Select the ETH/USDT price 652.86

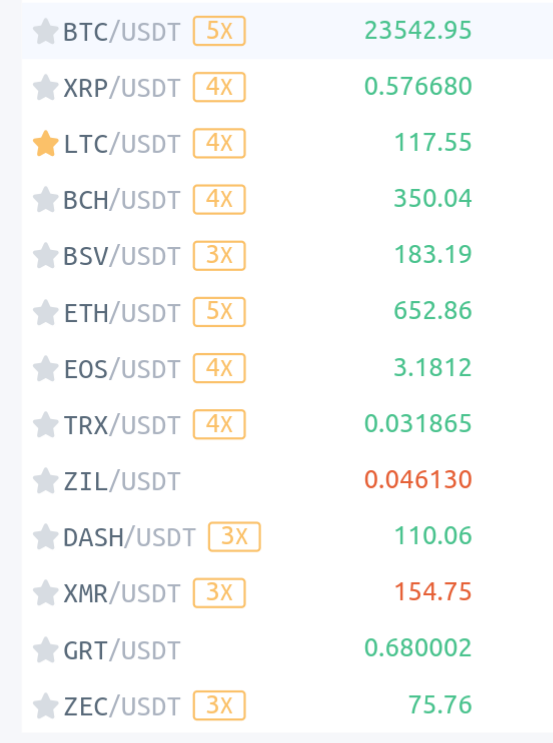[x=433, y=311]
